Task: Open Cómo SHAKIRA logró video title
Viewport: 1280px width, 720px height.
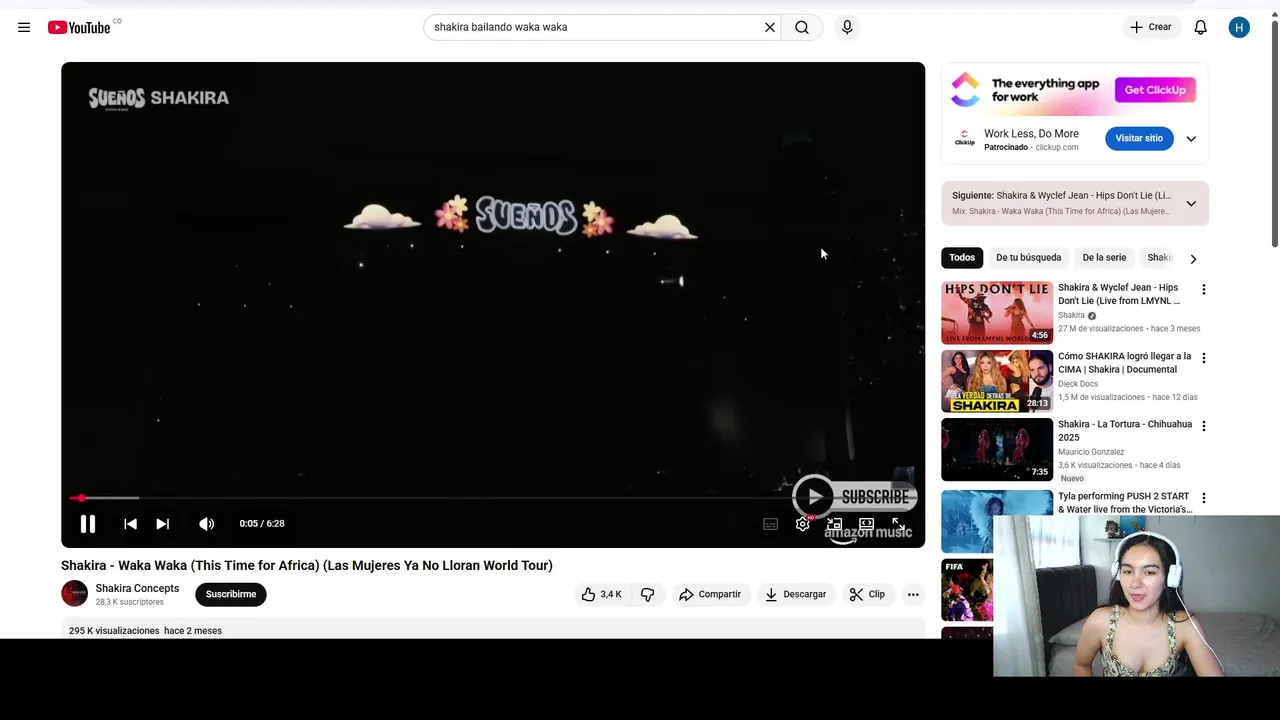Action: click(x=1125, y=362)
